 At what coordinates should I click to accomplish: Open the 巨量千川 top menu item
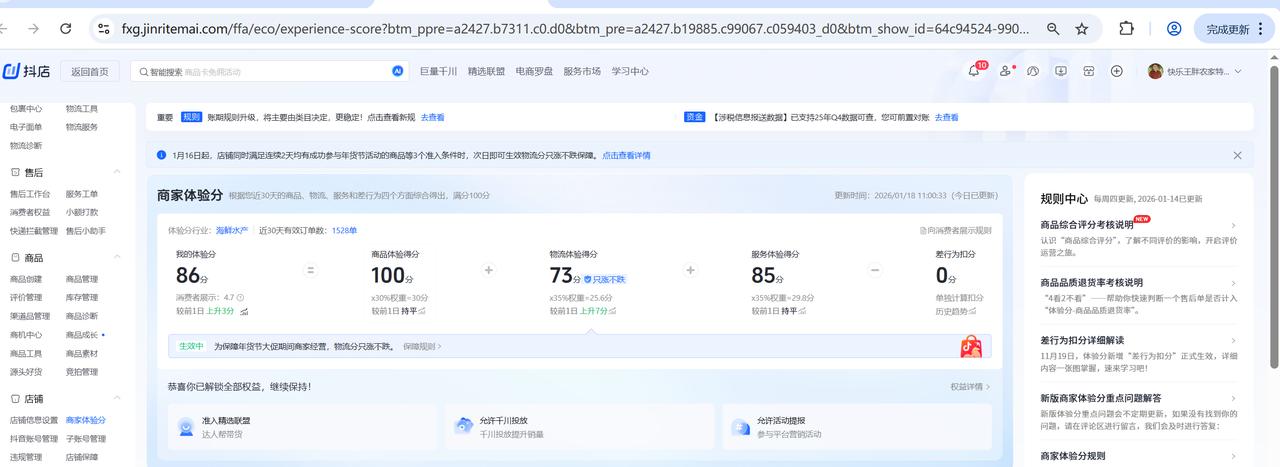click(438, 72)
